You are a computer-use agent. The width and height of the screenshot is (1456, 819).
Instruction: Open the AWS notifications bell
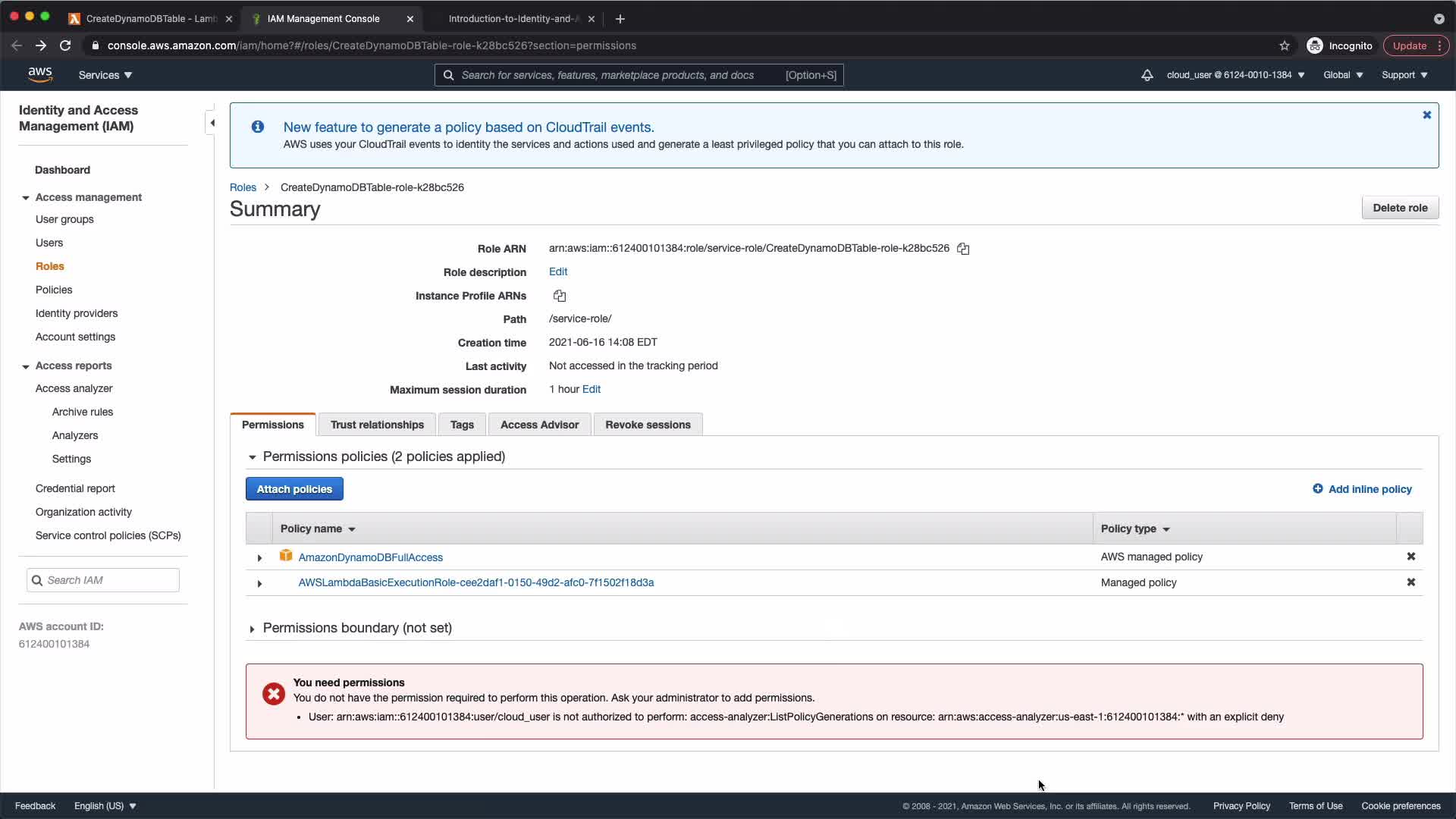click(1147, 75)
